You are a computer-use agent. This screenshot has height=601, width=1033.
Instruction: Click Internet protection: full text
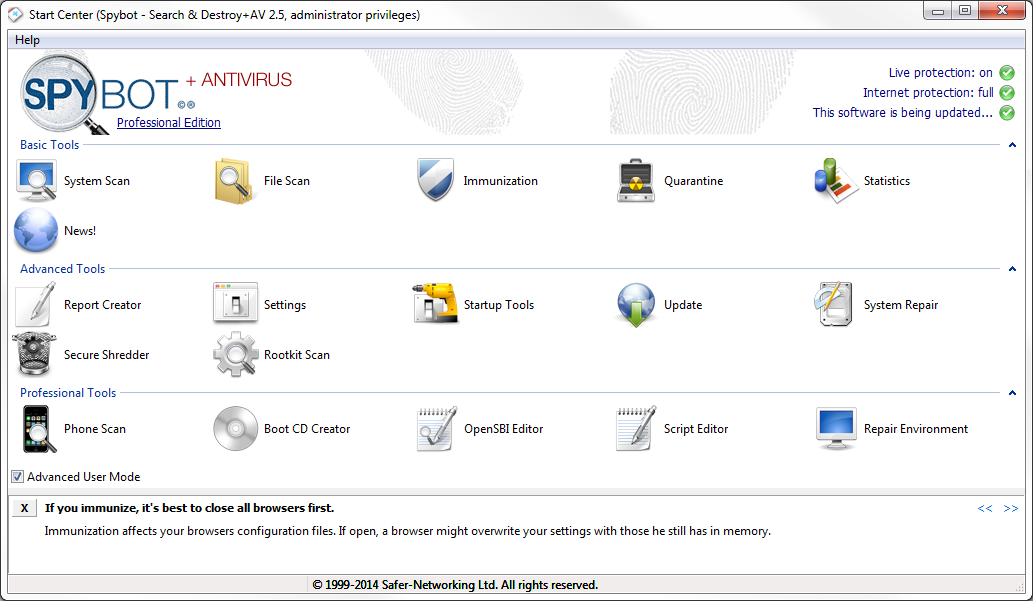[x=928, y=93]
